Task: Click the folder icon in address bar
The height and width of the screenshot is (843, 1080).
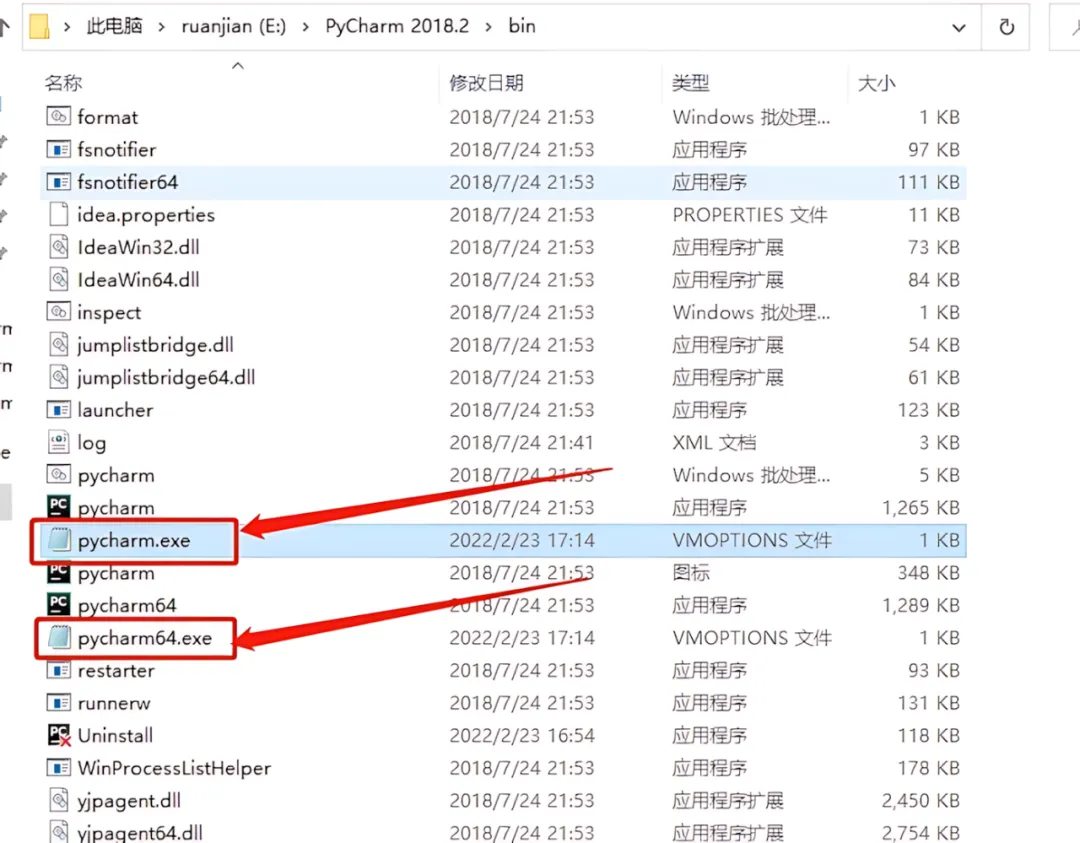Action: (39, 26)
